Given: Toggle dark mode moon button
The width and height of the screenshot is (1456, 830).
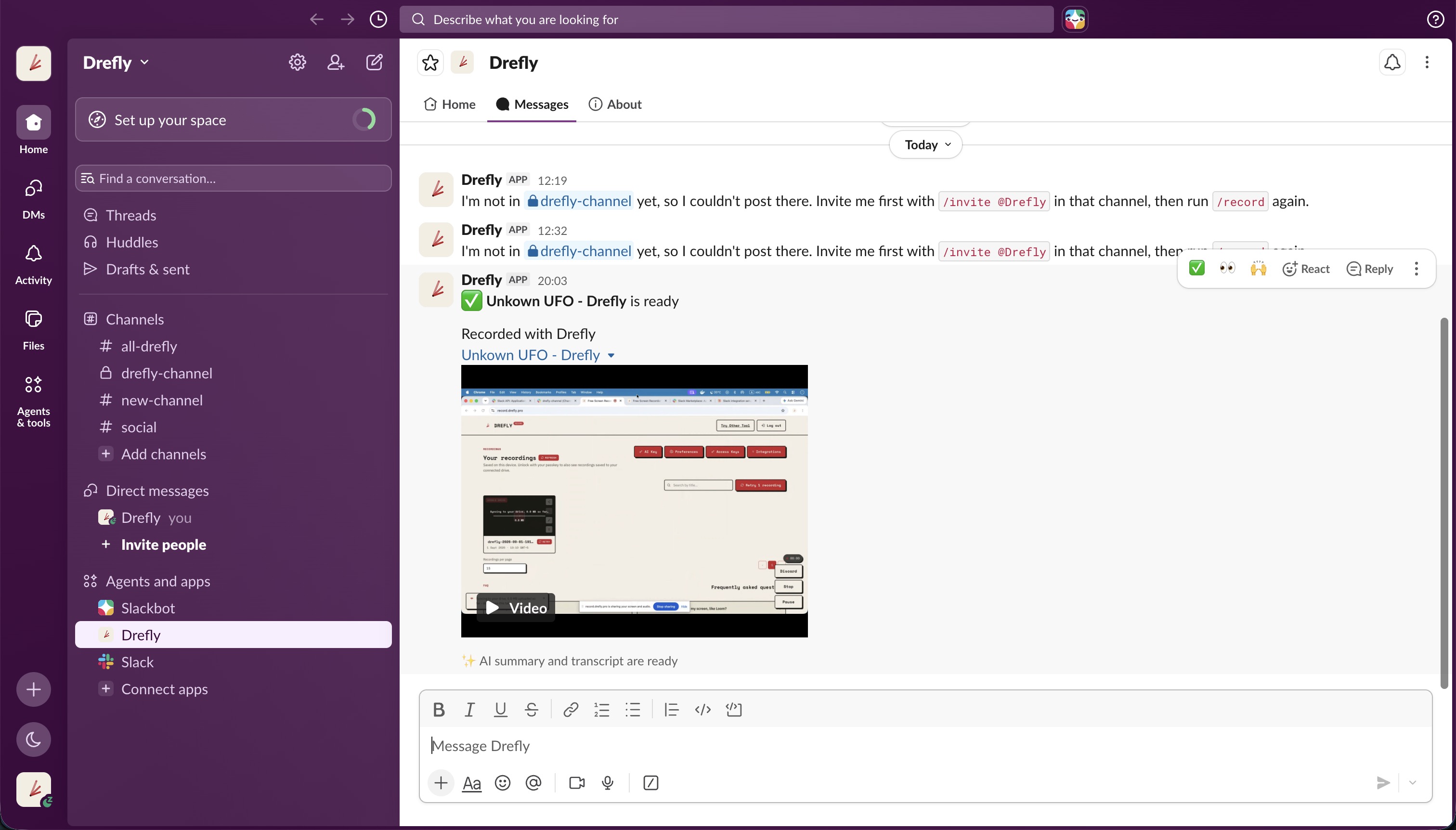Looking at the screenshot, I should pyautogui.click(x=34, y=739).
